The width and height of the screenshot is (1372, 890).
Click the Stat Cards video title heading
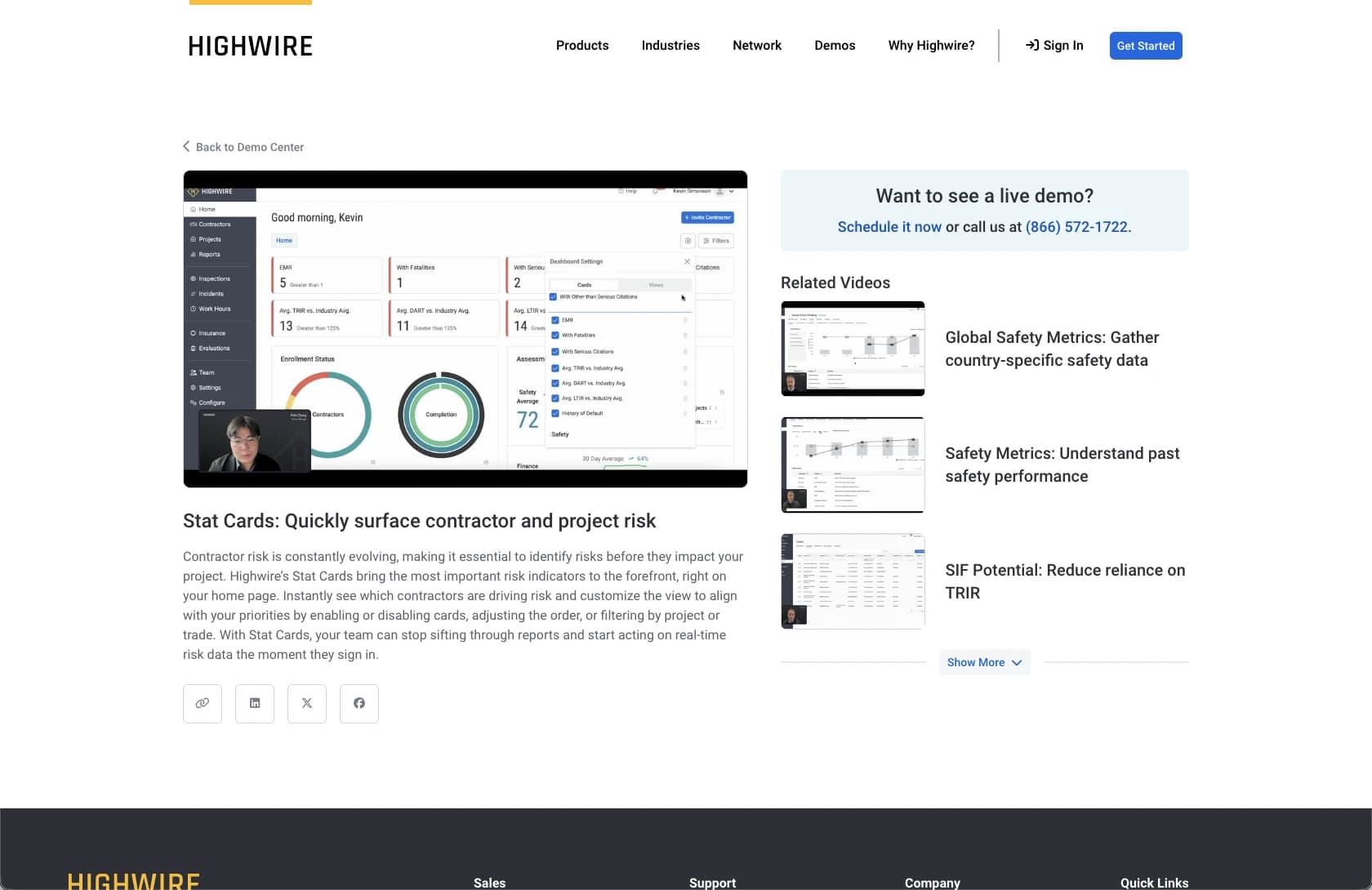tap(420, 521)
